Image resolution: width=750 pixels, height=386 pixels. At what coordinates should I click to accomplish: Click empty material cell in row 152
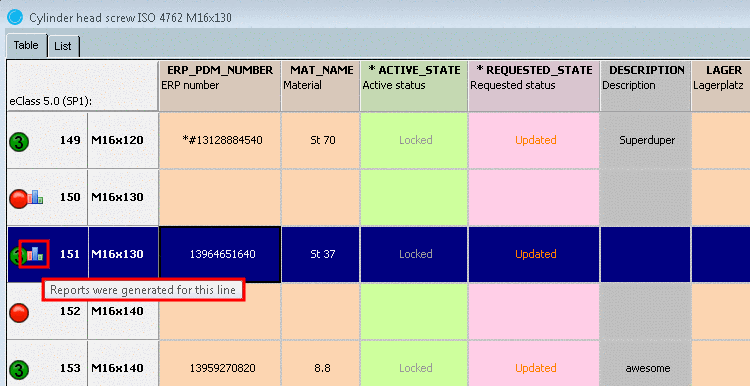click(x=320, y=311)
